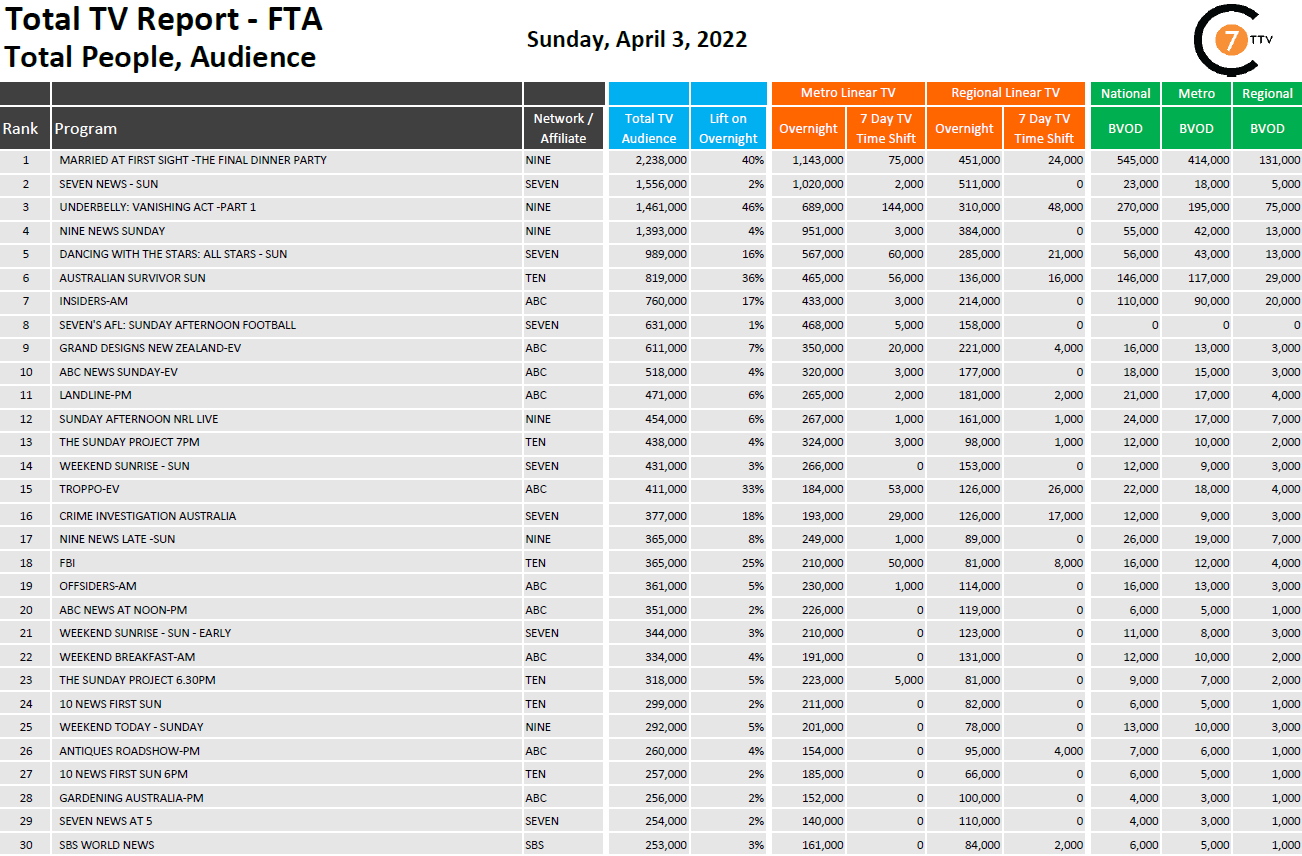This screenshot has width=1302, height=856.
Task: Select the Underbelly: Vanishing Act program name
Action: coord(158,207)
